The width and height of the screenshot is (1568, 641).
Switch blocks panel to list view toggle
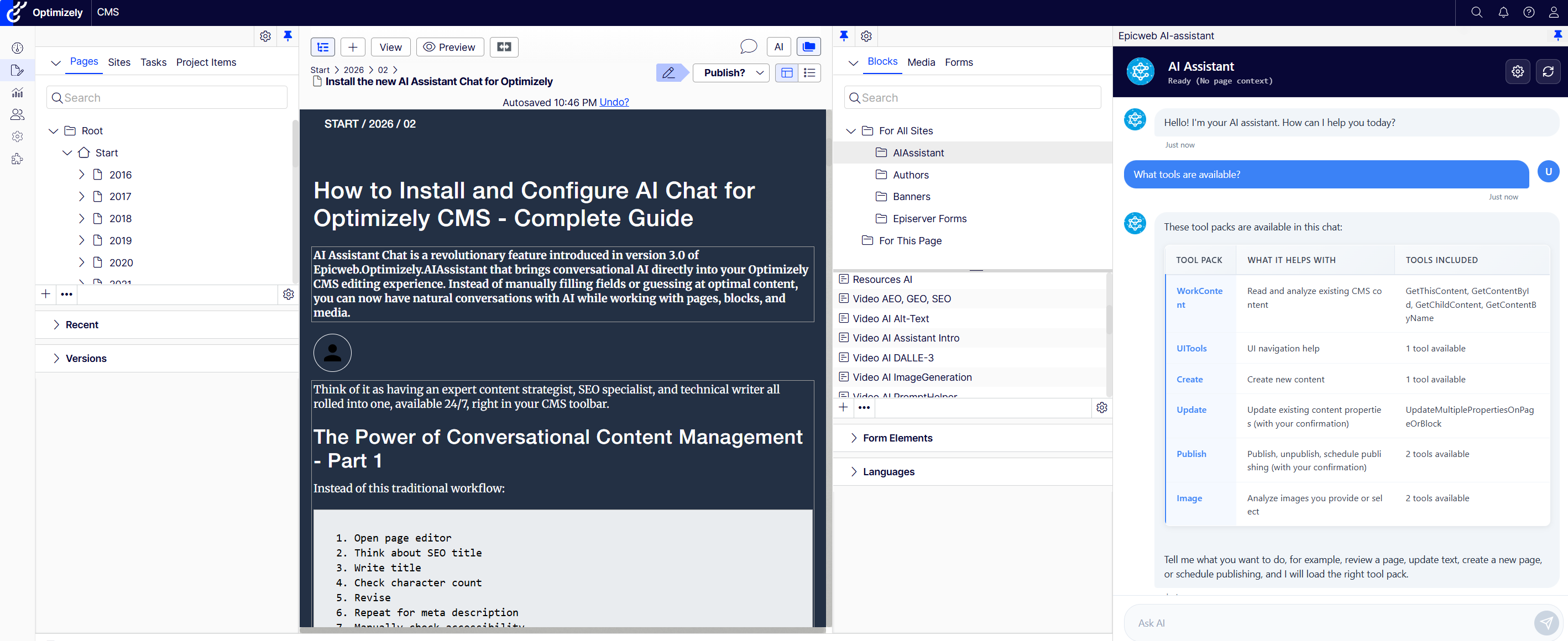[x=810, y=72]
